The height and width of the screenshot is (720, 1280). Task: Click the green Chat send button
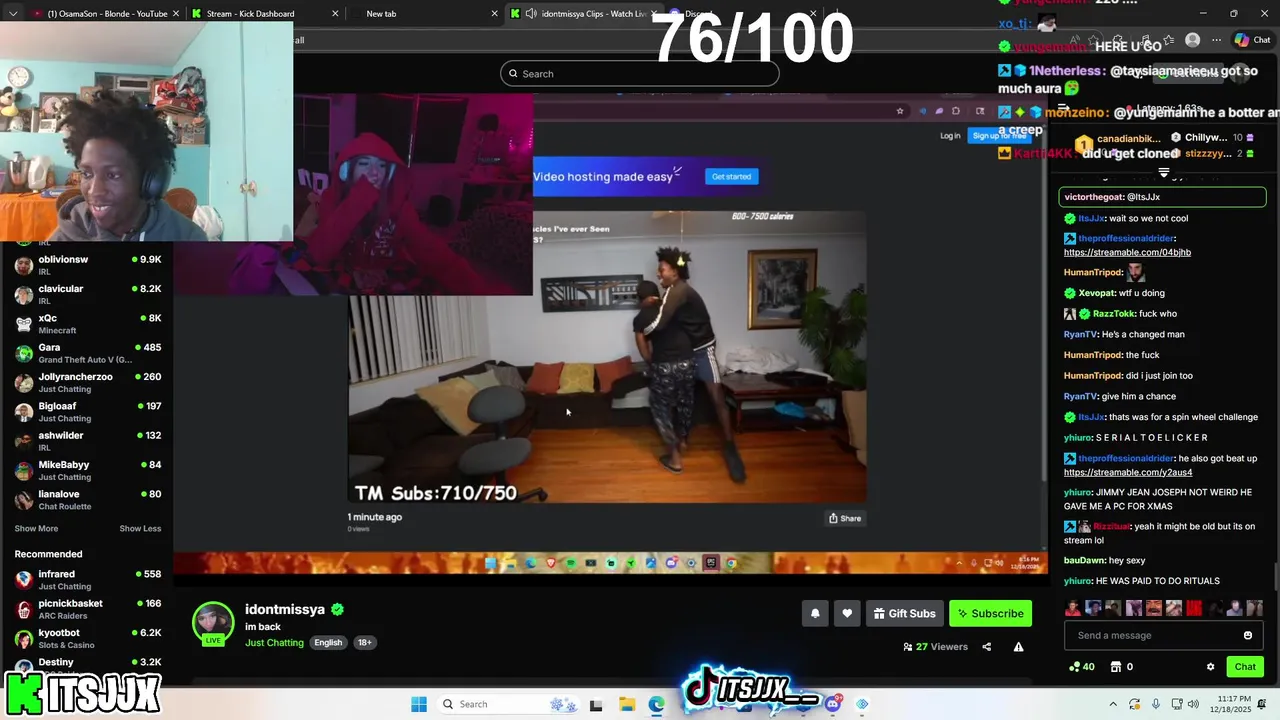click(x=1244, y=667)
